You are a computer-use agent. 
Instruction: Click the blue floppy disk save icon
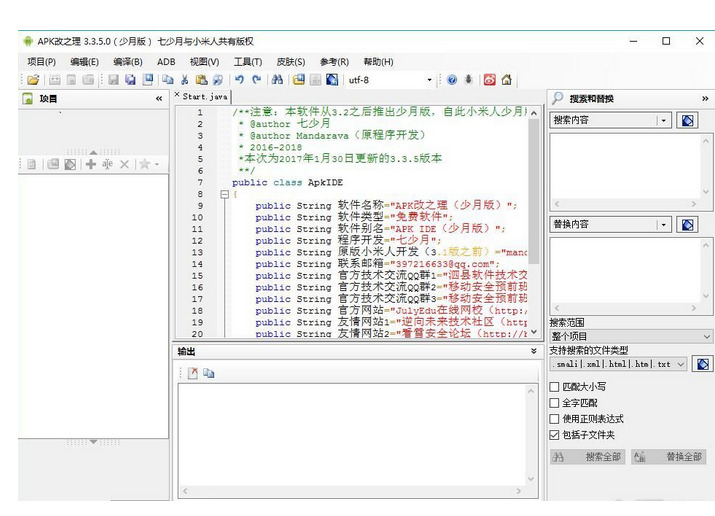coord(148,80)
